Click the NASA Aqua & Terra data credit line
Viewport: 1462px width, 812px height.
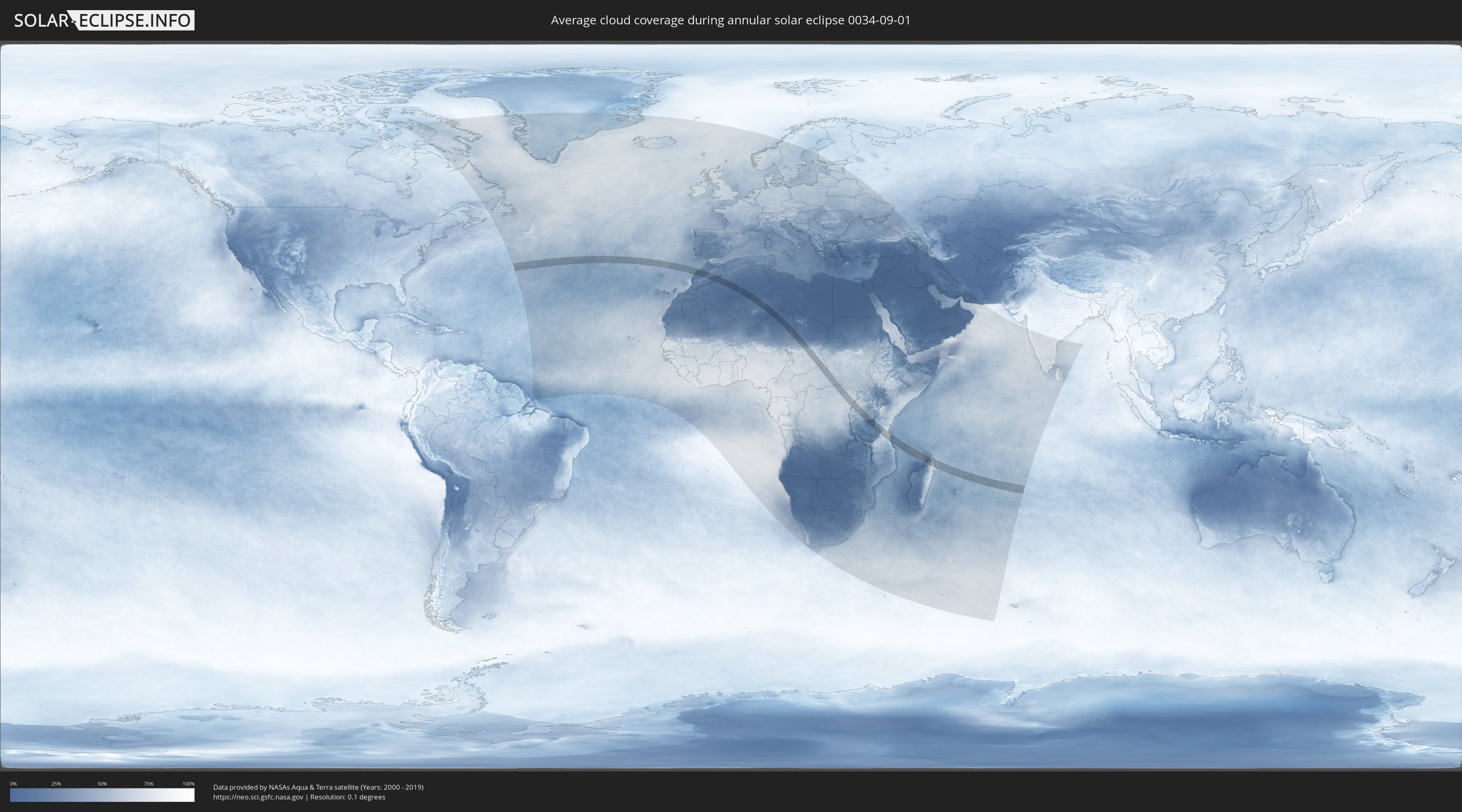[x=318, y=787]
